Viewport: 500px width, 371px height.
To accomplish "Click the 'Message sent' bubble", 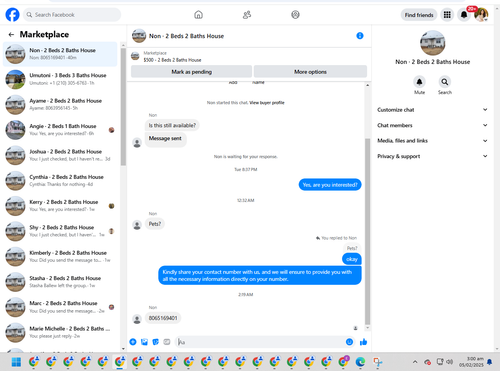I will [165, 138].
